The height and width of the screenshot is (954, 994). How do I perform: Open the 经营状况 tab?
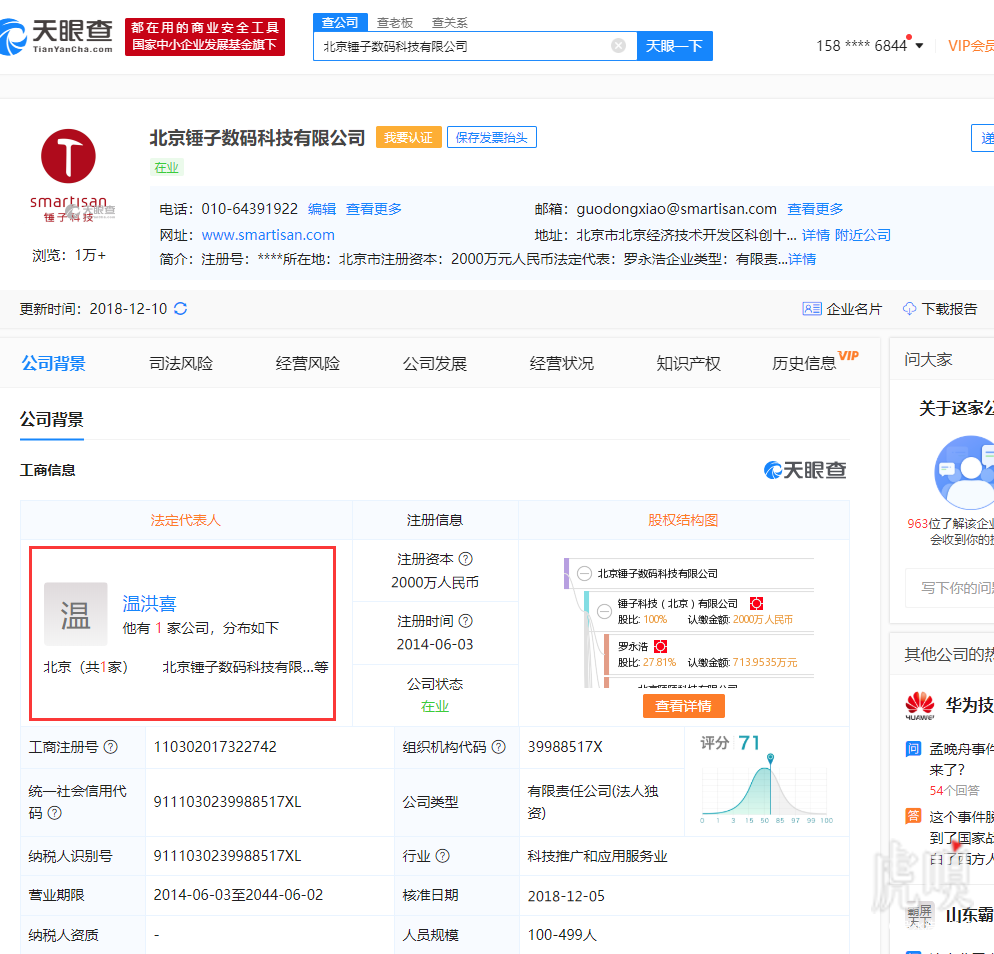(x=562, y=363)
